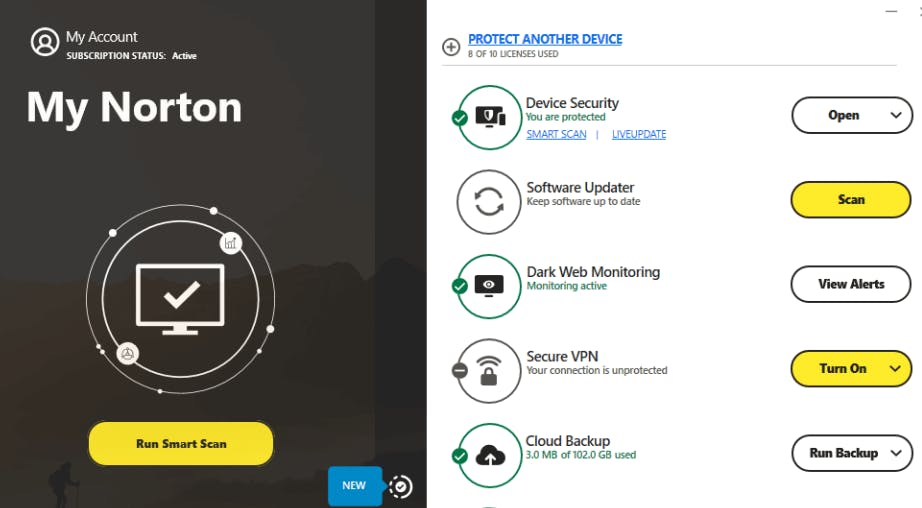Click the Cloud Backup title
The width and height of the screenshot is (922, 508).
pyautogui.click(x=568, y=441)
